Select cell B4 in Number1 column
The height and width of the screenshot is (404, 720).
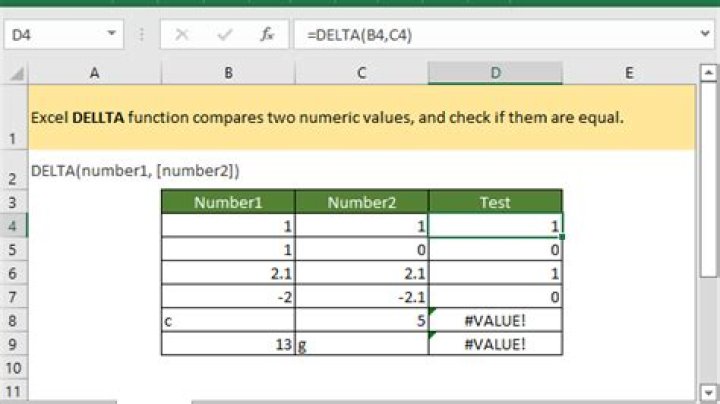(x=228, y=225)
